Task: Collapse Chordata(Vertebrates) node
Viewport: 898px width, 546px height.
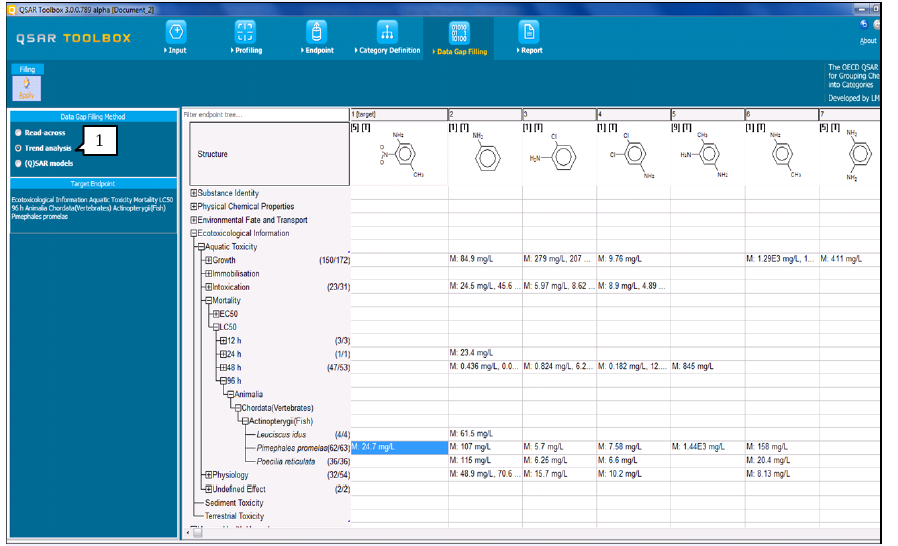Action: [x=238, y=408]
